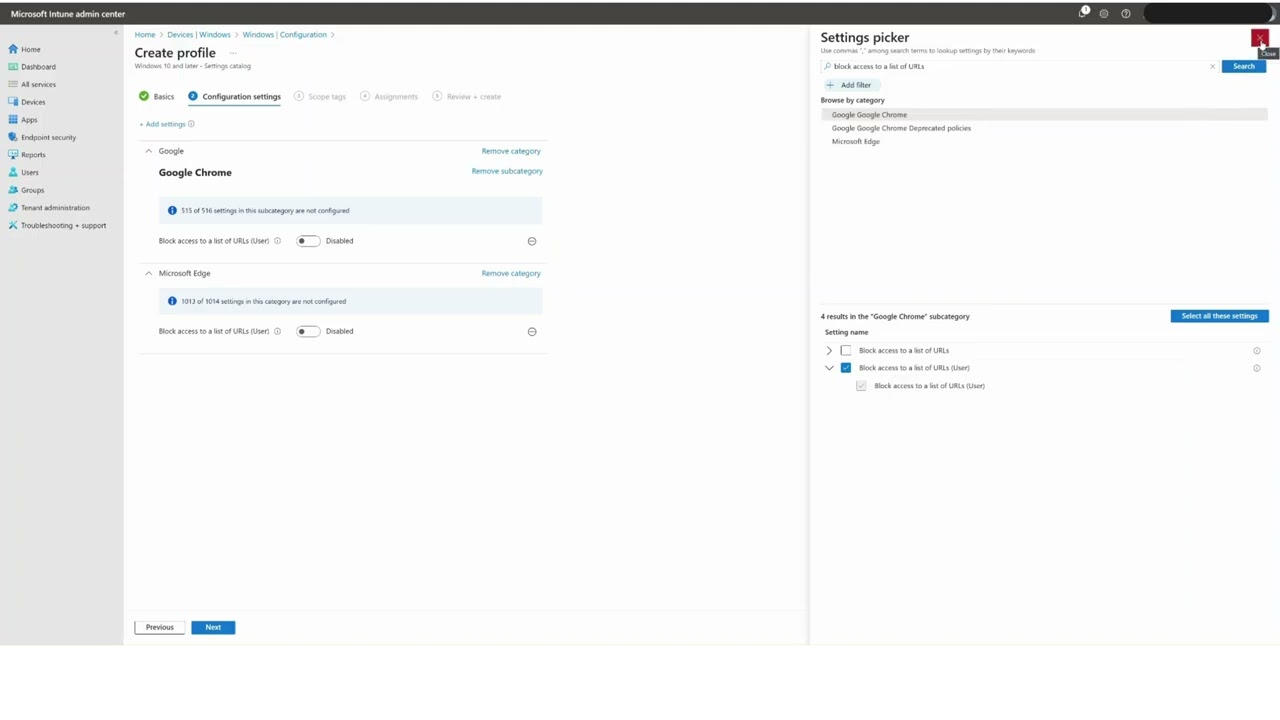Screen dimensions: 1280x720
Task: Click the Next button
Action: (213, 627)
